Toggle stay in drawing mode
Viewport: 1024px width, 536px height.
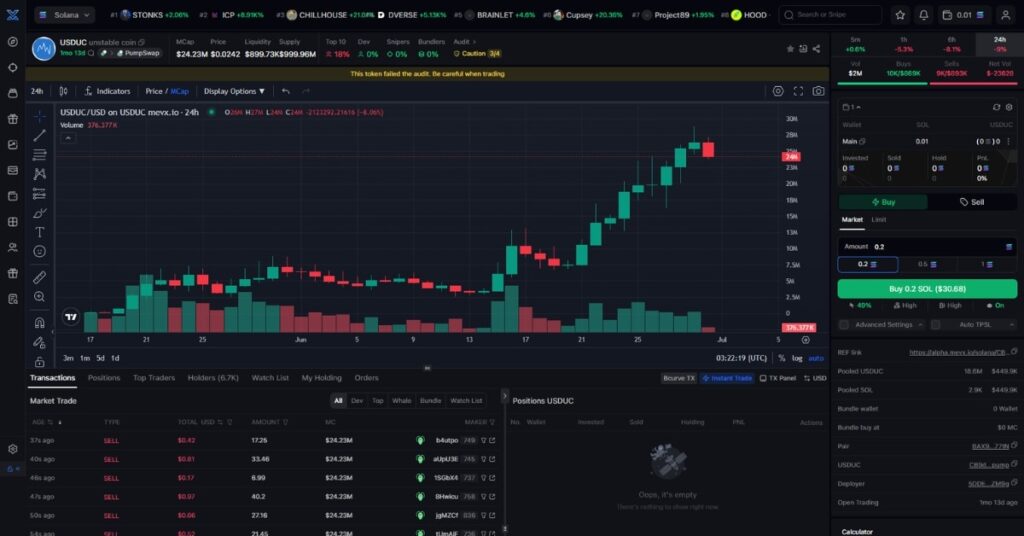40,342
